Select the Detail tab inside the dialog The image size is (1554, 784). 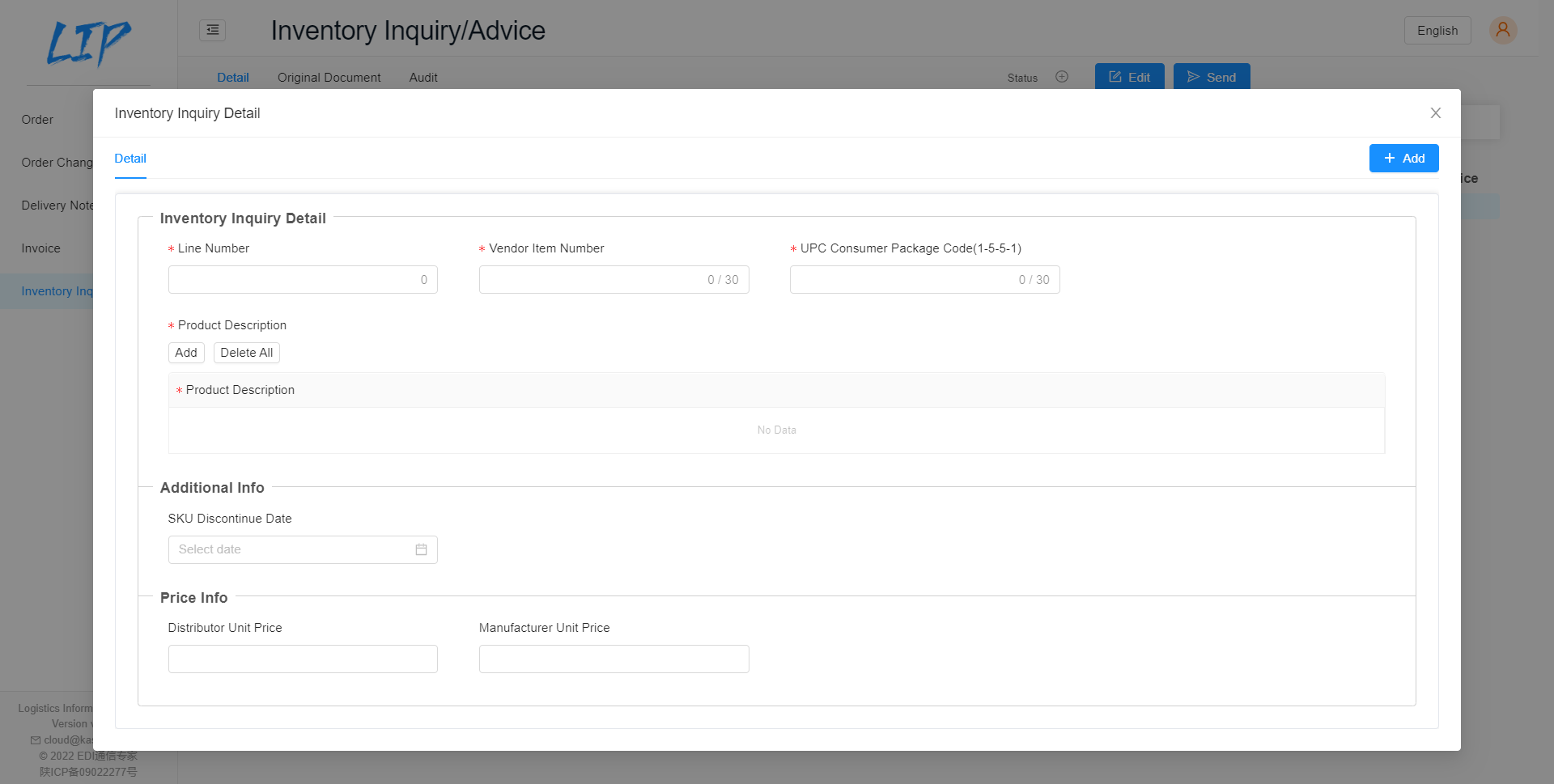pos(130,159)
